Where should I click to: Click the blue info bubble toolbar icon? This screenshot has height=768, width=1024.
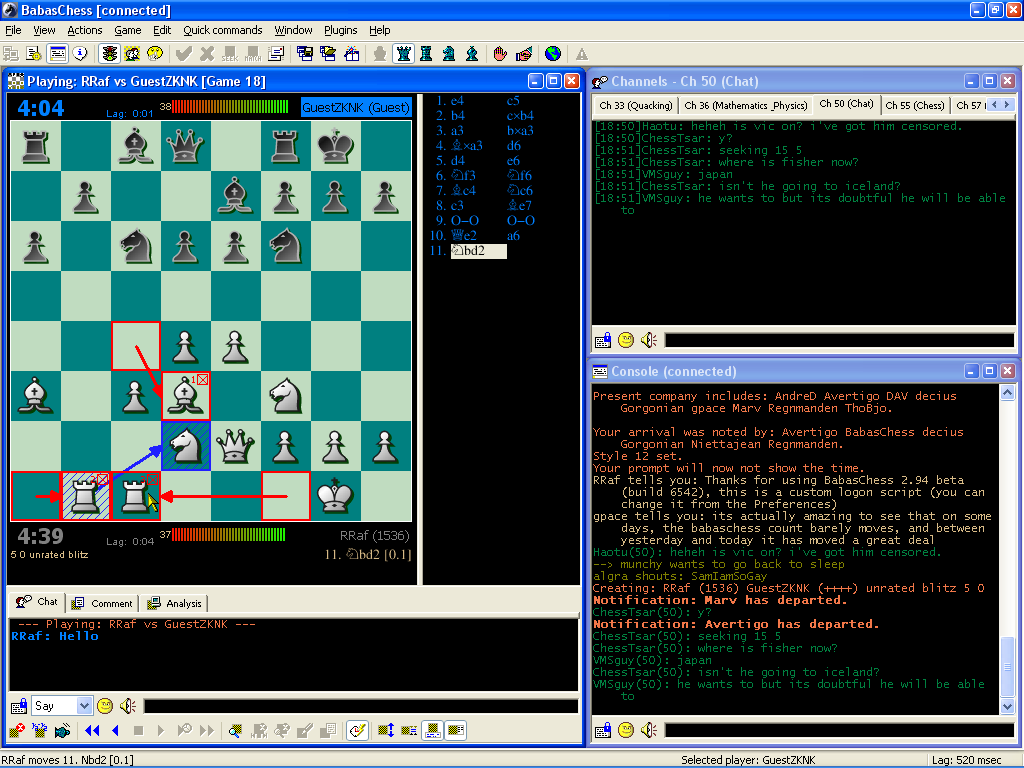(x=80, y=54)
